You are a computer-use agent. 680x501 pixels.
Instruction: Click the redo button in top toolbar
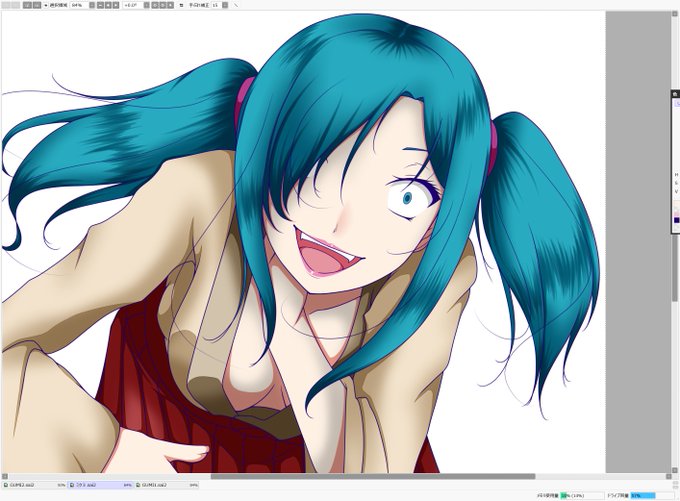[16, 5]
